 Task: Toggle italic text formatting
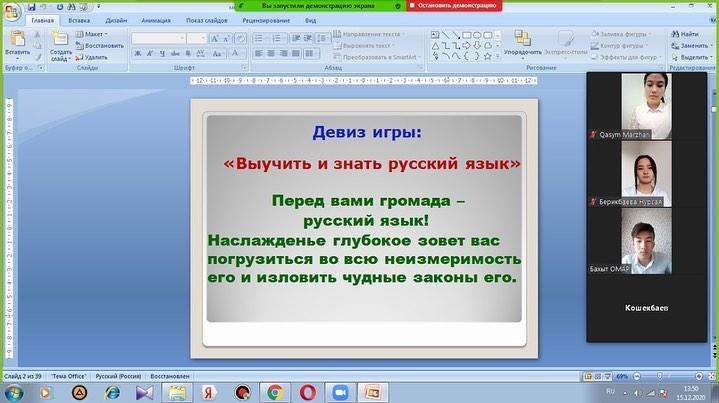[x=150, y=53]
